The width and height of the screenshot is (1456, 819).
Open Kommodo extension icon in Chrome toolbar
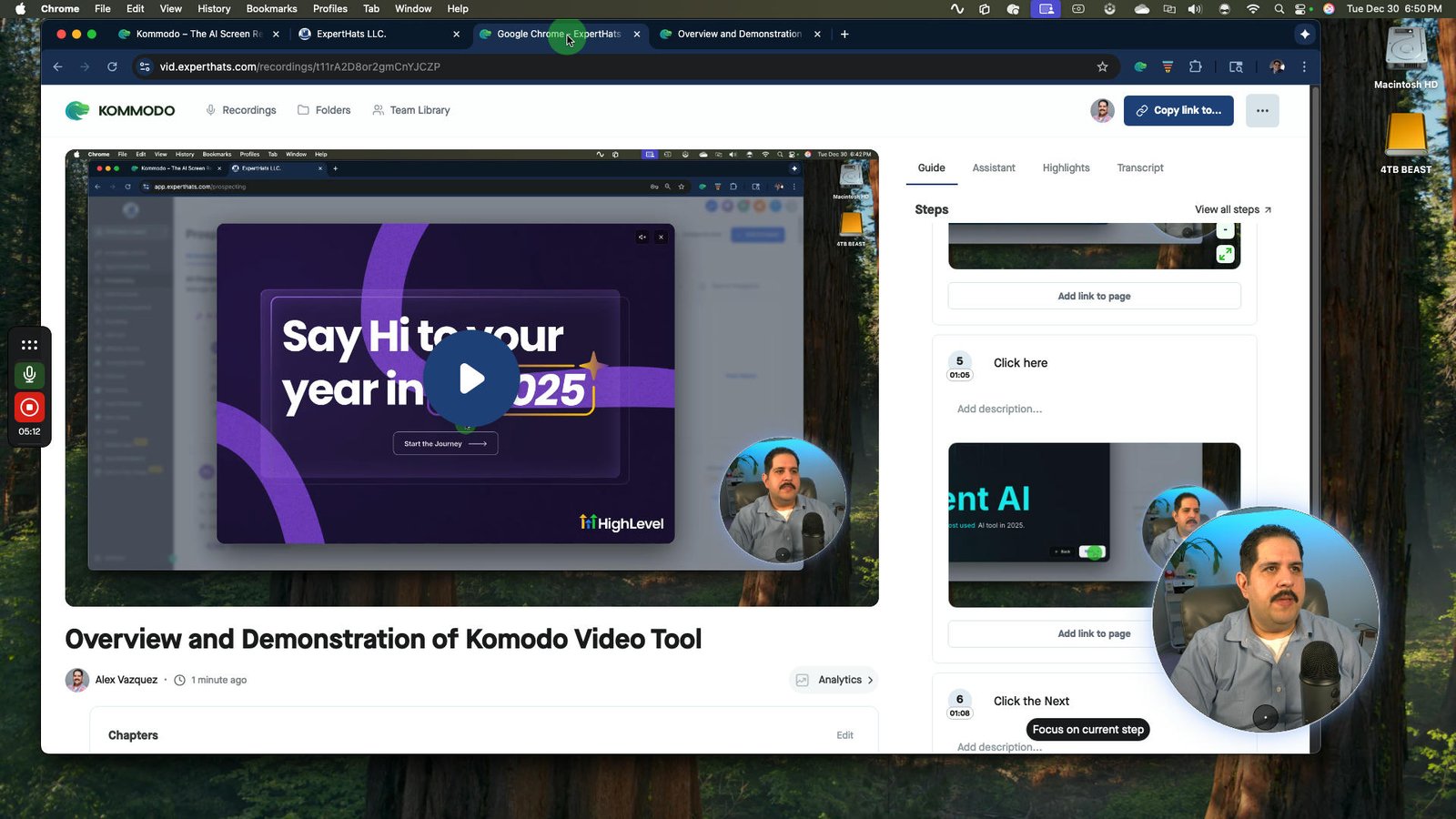click(1140, 66)
